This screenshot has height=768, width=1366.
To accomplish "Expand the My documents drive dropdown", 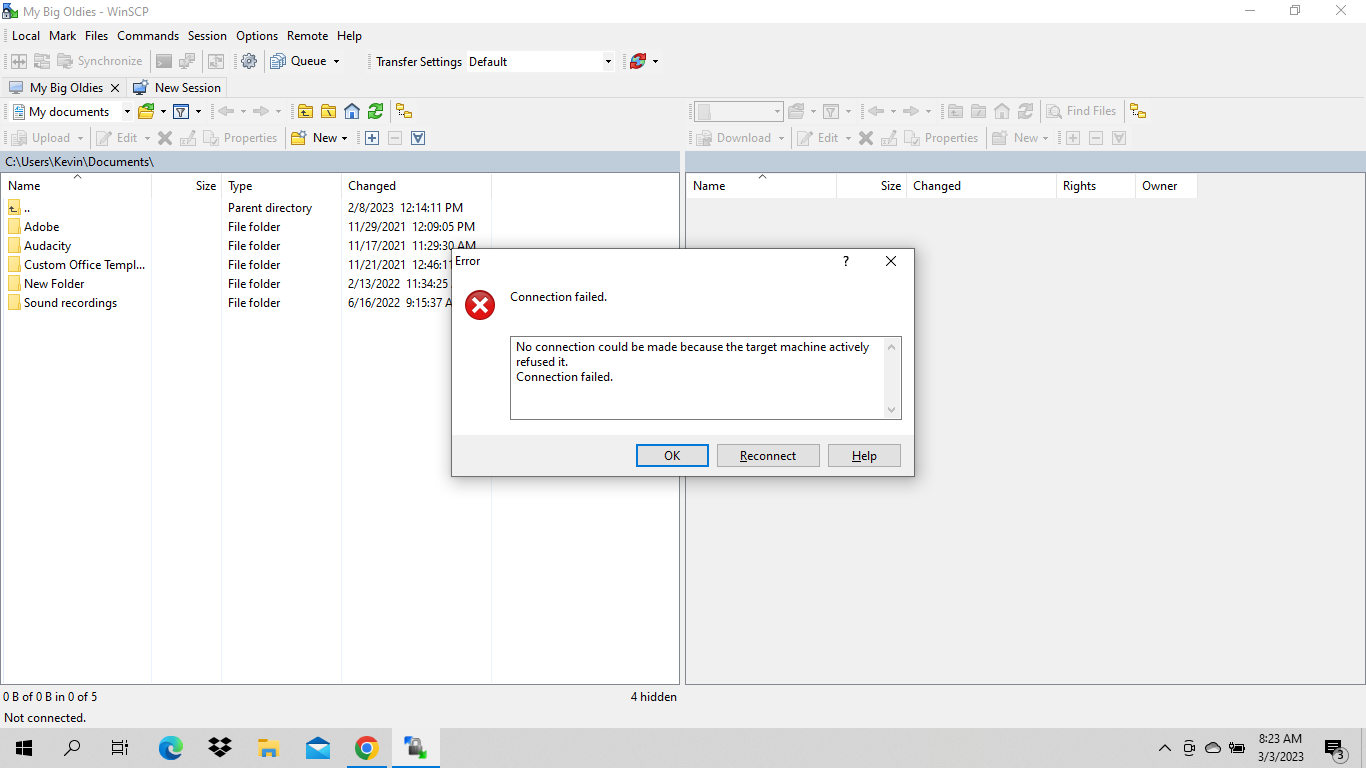I will (x=127, y=112).
